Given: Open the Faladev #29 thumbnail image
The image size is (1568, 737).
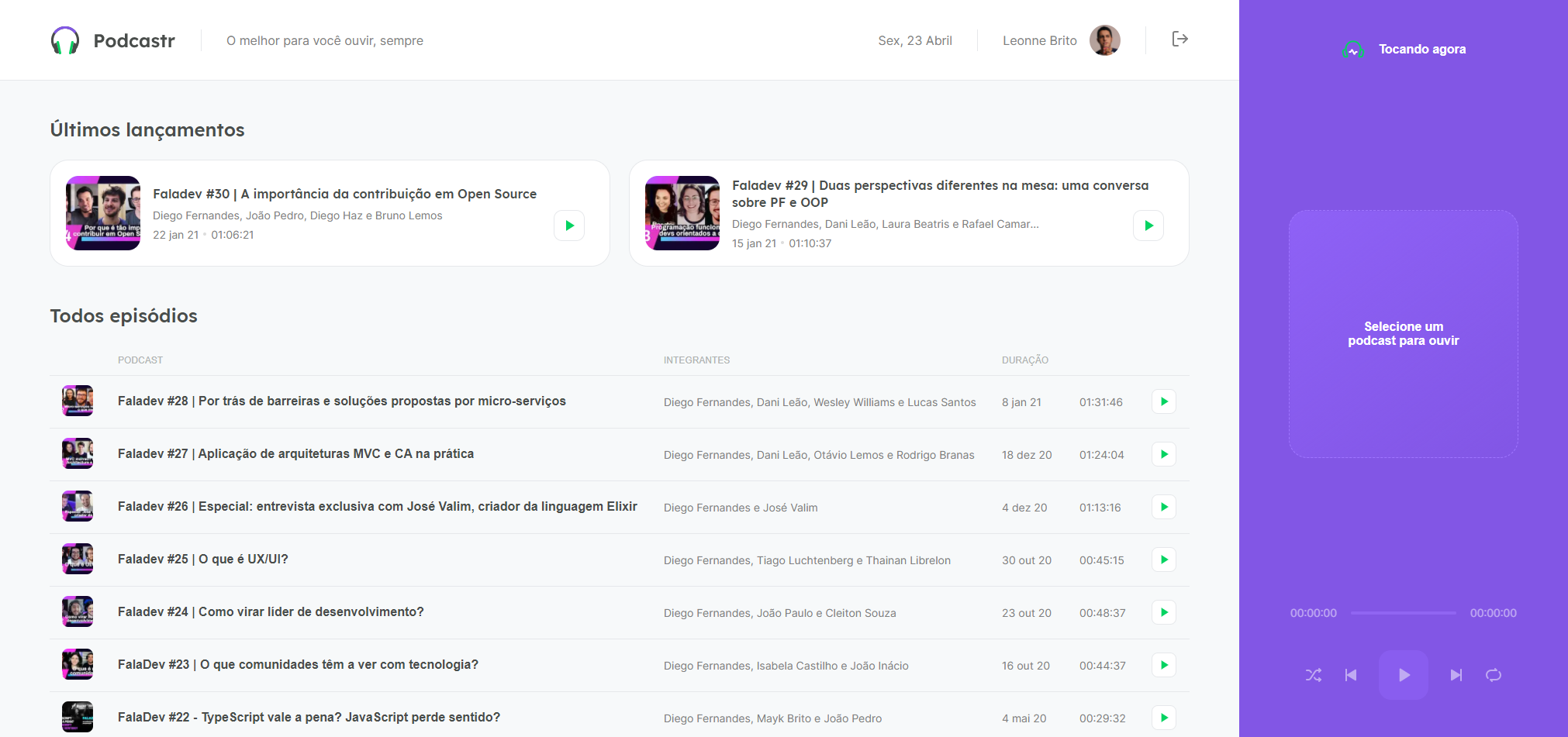Looking at the screenshot, I should pos(682,213).
